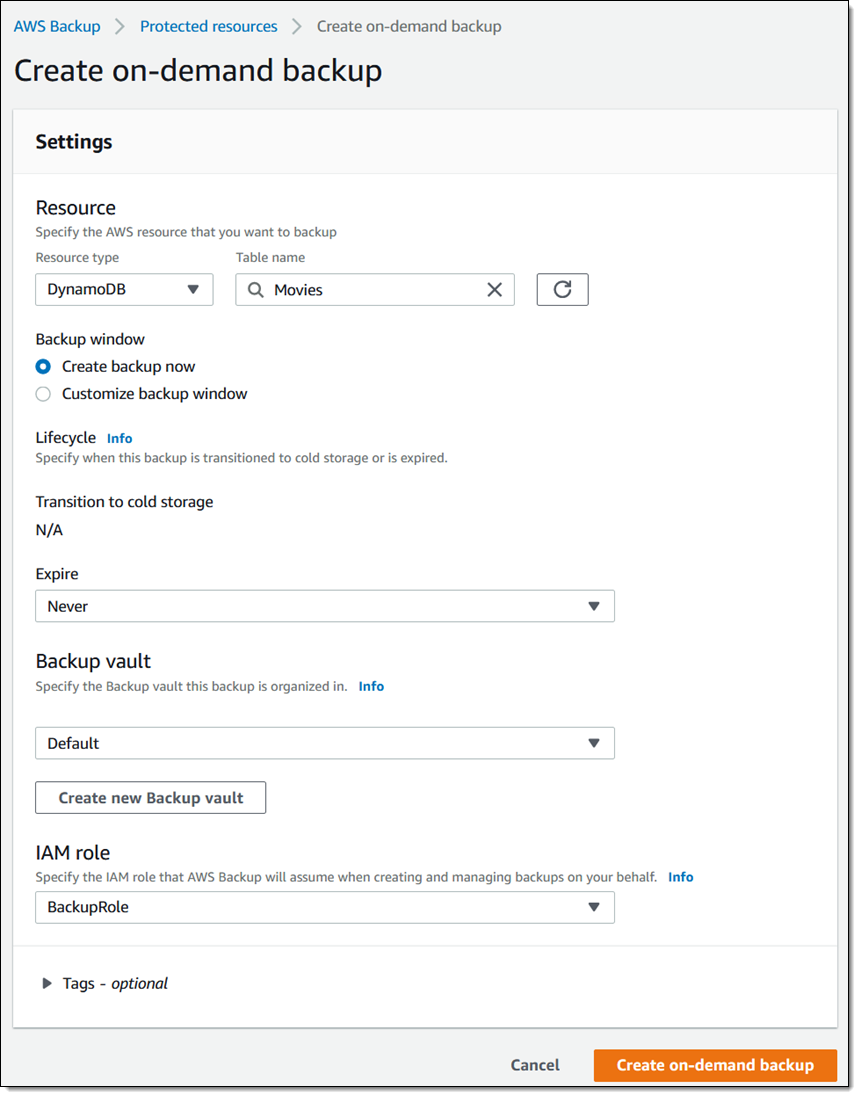Open Info link next to Lifecycle
Screen dimensions: 859x1097
120,438
